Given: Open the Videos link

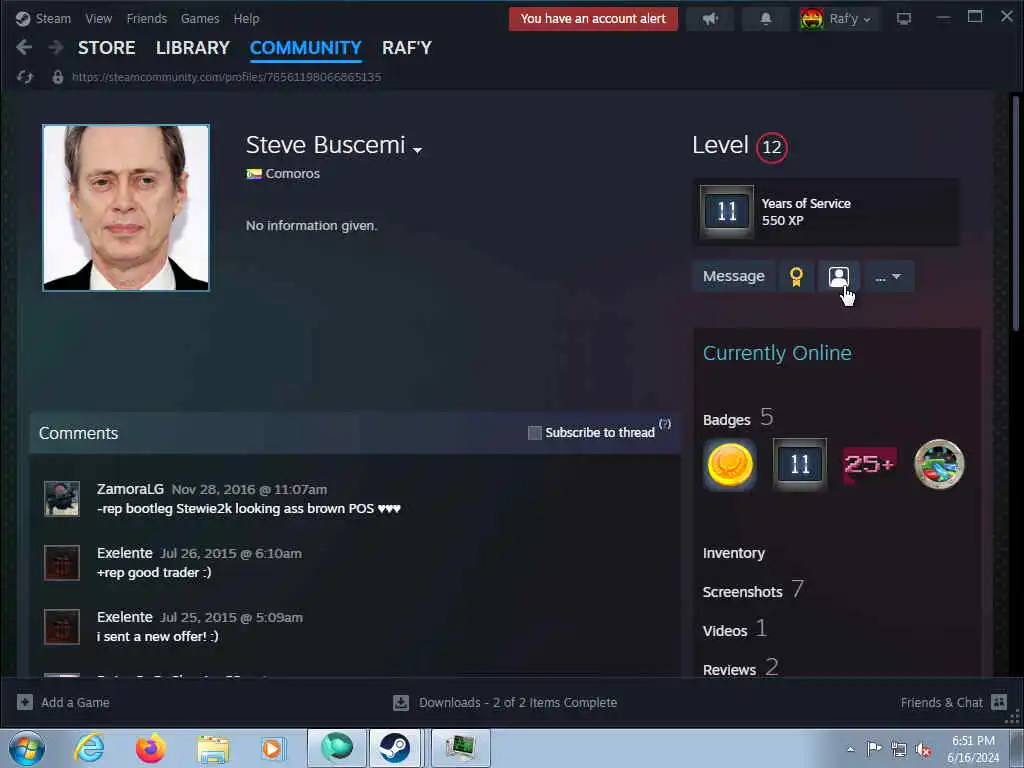Looking at the screenshot, I should [x=725, y=631].
